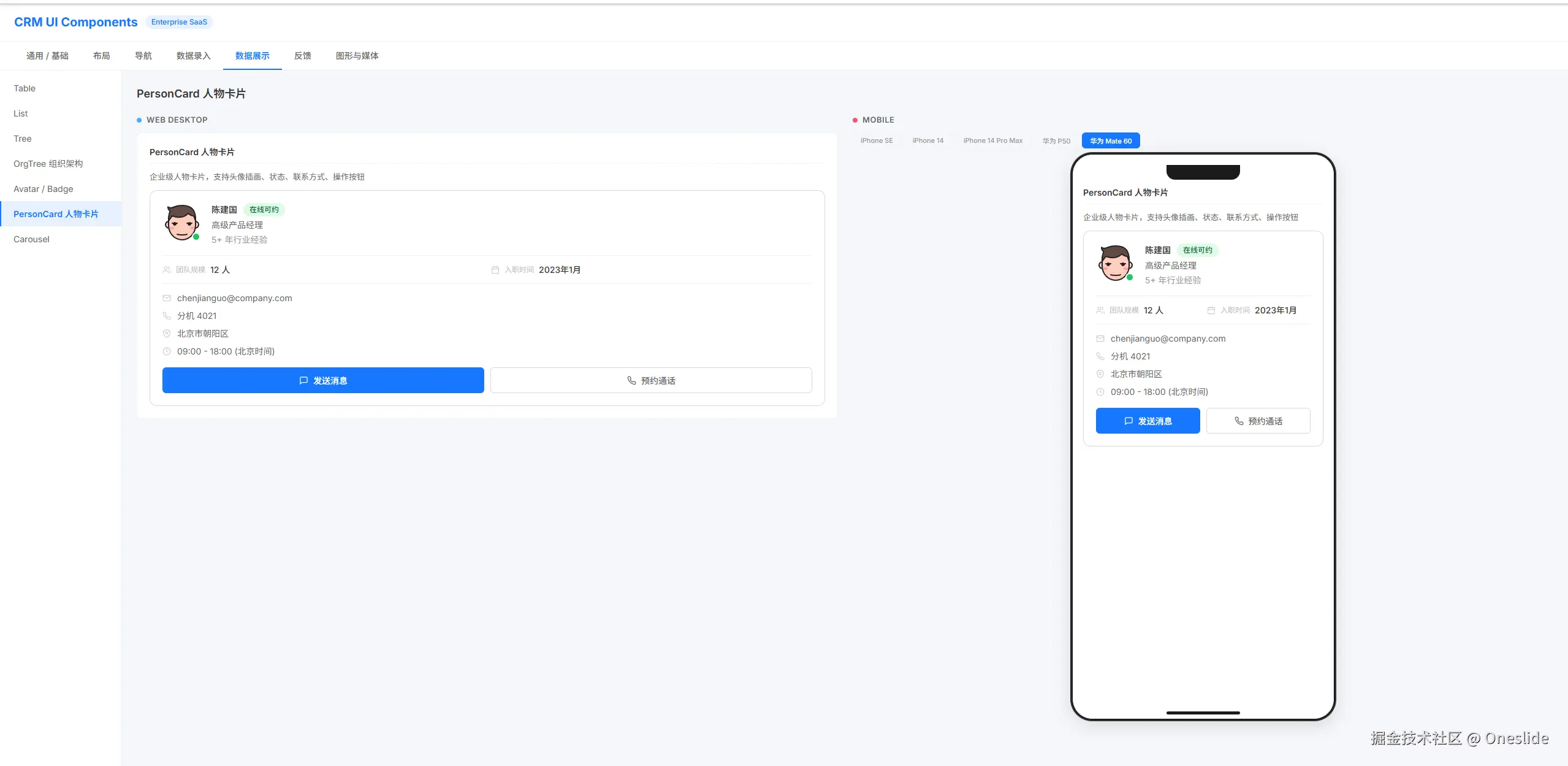Open OrgTree 组织架构 in the sidebar

coord(61,164)
